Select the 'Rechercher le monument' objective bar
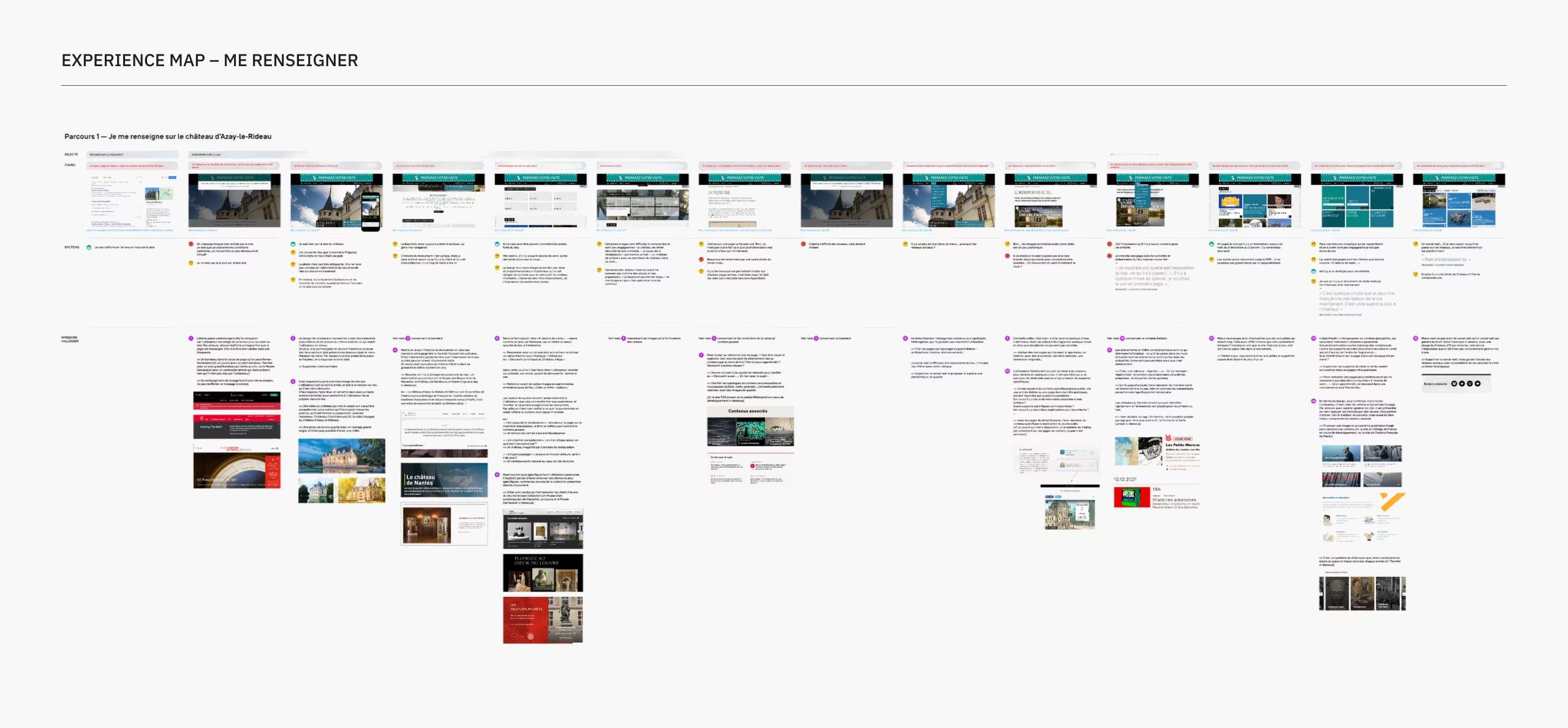Screen dimensions: 1568x728 pos(132,154)
